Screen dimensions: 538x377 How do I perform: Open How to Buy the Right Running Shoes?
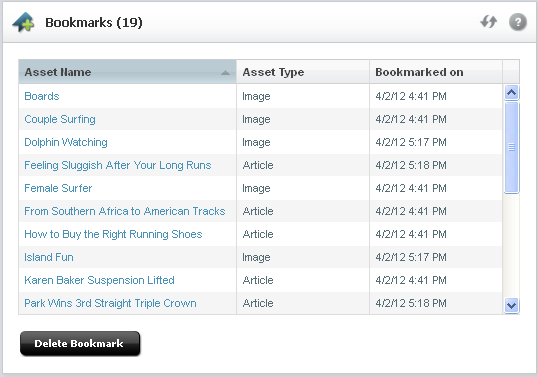click(x=113, y=234)
